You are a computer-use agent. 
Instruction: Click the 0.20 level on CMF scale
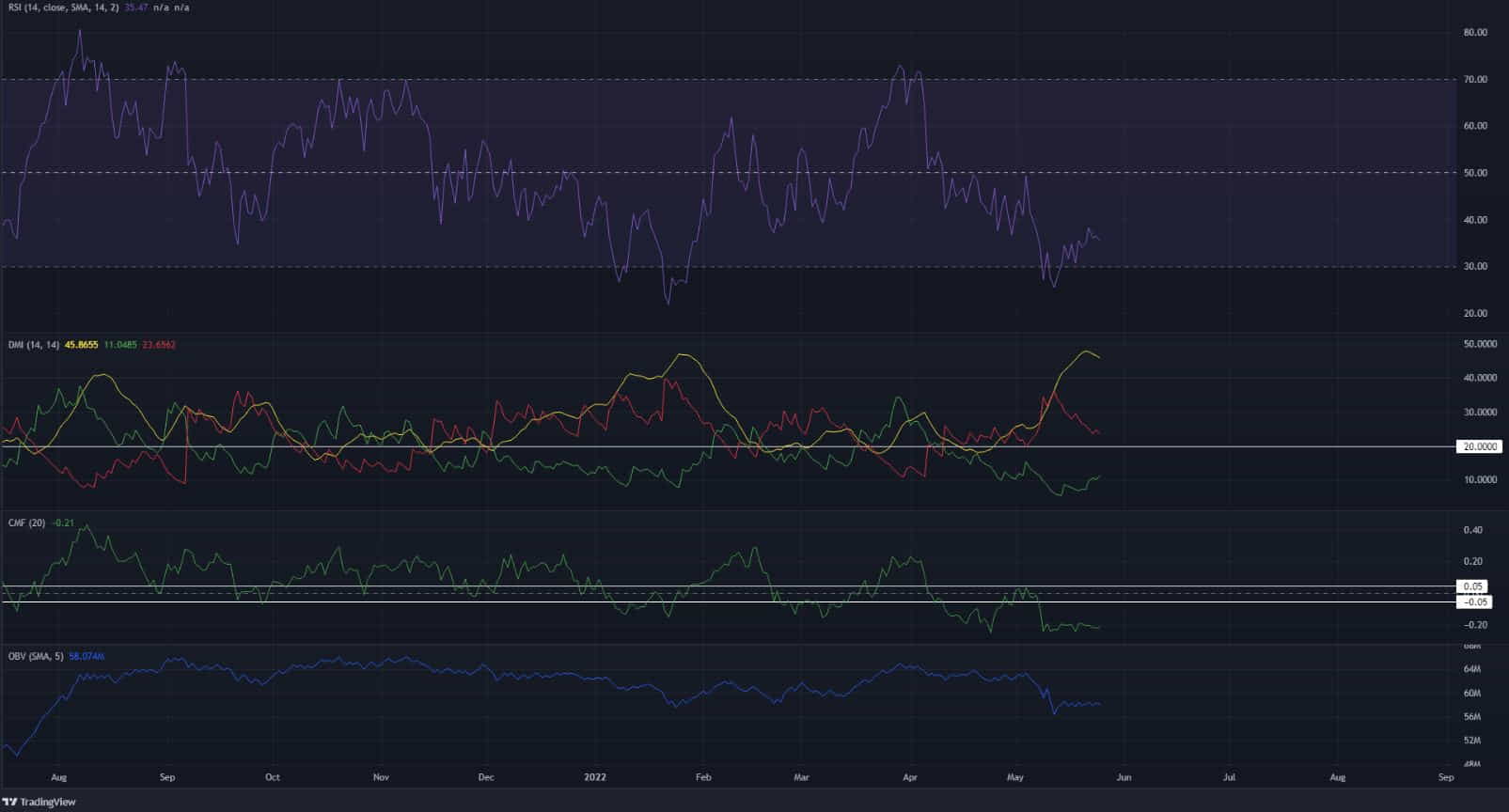(x=1473, y=562)
